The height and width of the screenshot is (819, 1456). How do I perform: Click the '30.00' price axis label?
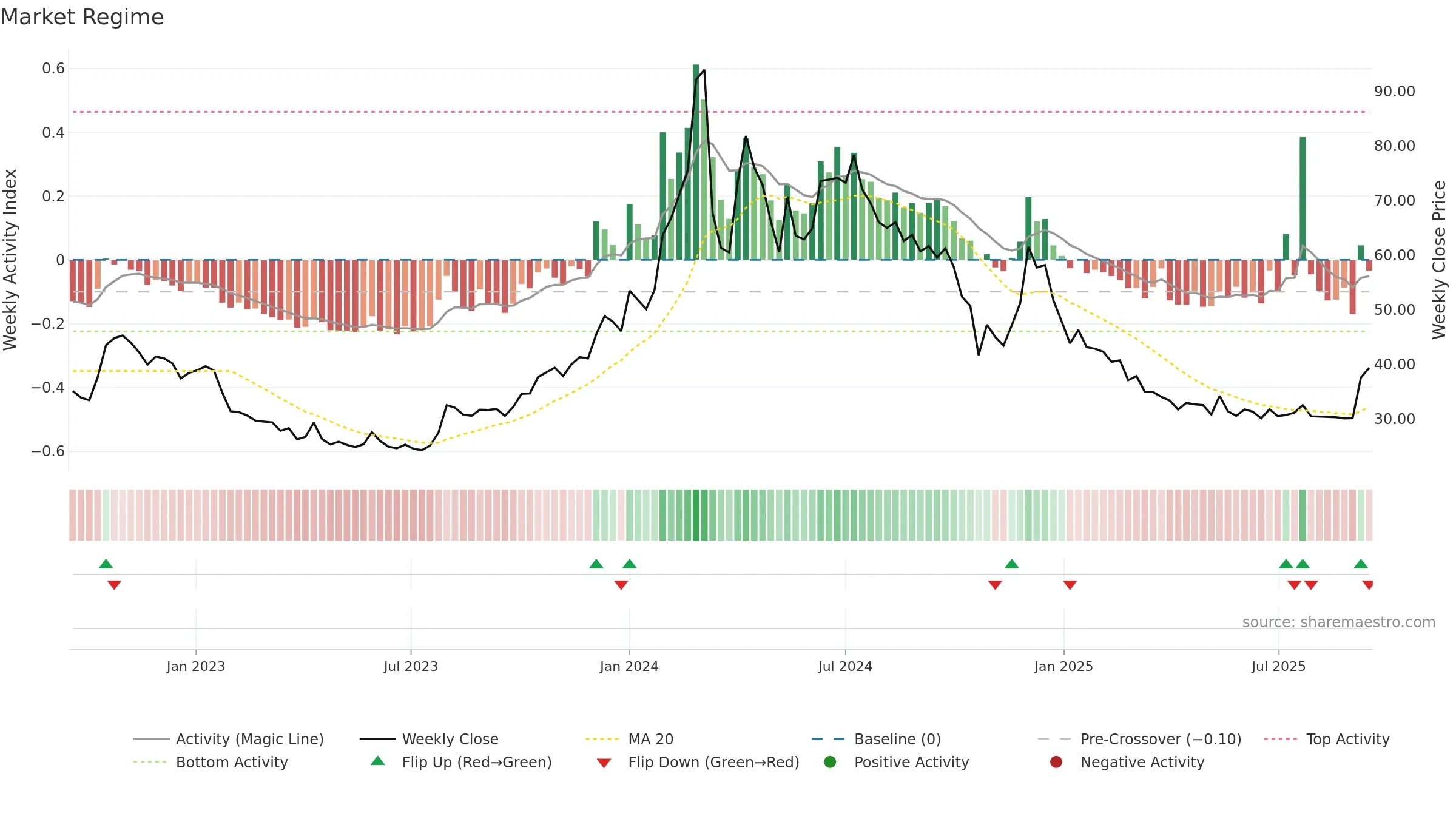1395,419
